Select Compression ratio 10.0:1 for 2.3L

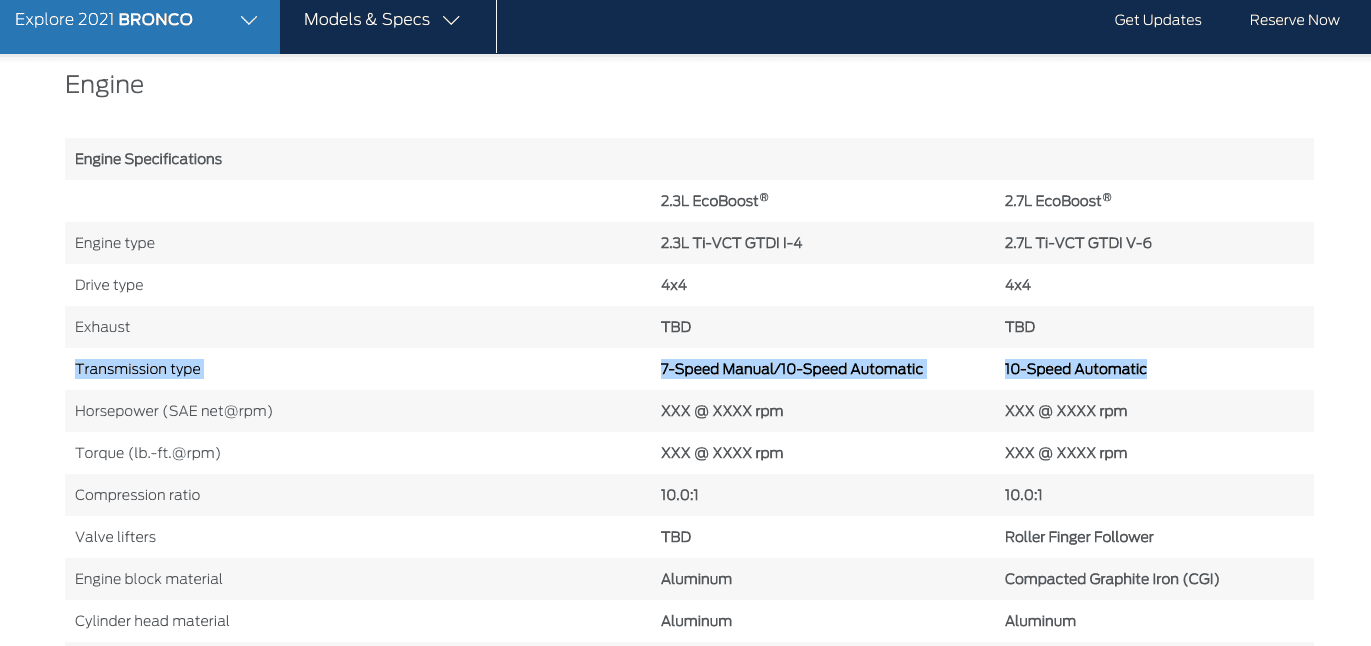pyautogui.click(x=680, y=495)
